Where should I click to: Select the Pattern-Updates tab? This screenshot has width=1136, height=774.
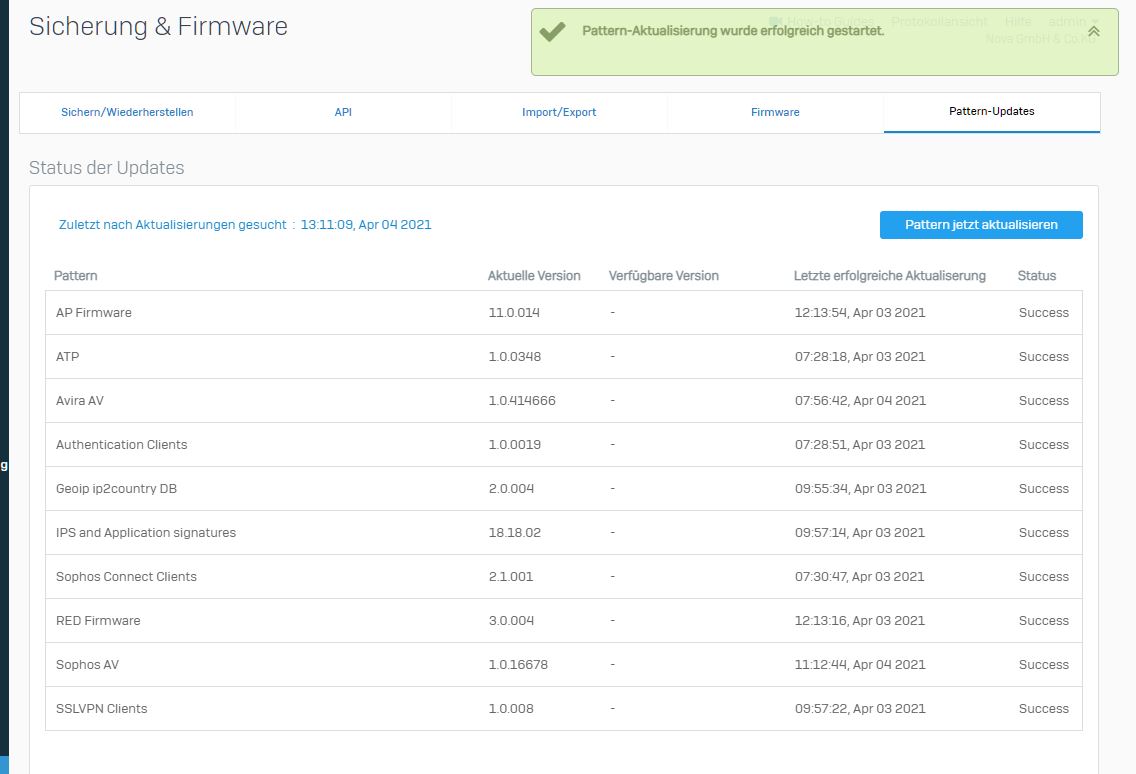click(992, 112)
